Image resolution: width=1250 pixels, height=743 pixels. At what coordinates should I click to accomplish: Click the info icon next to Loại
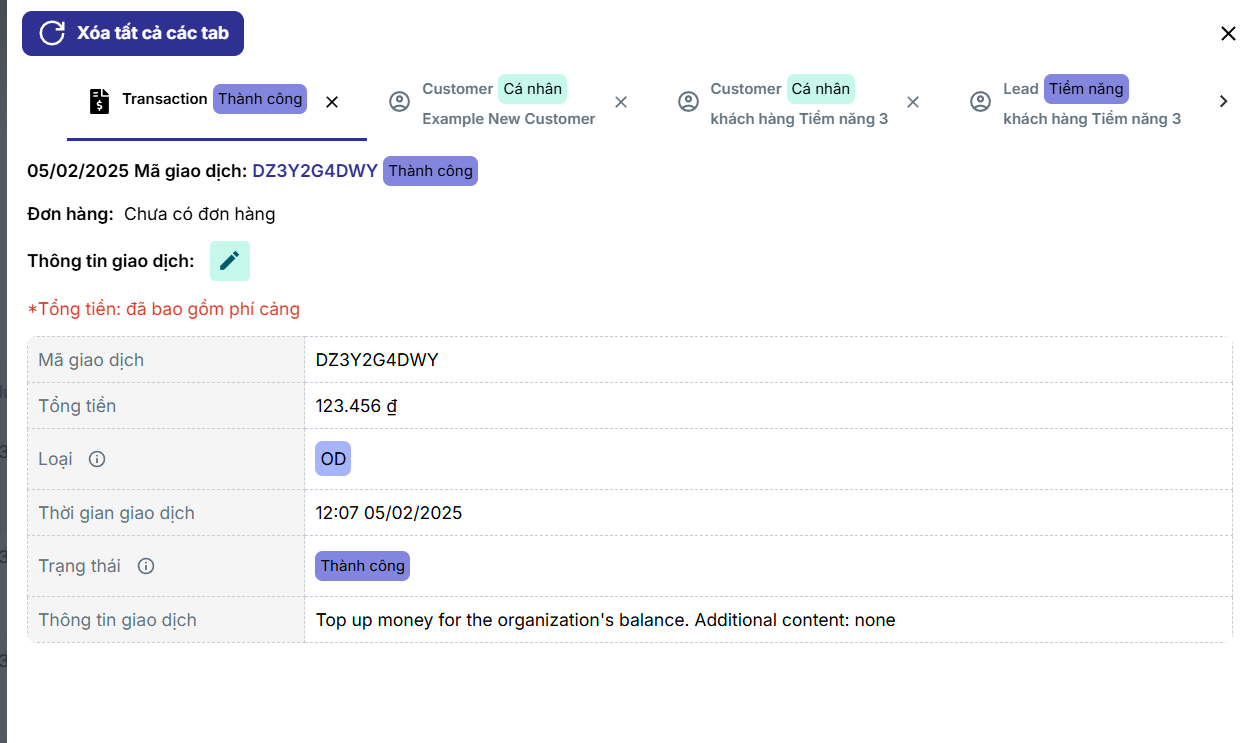97,459
